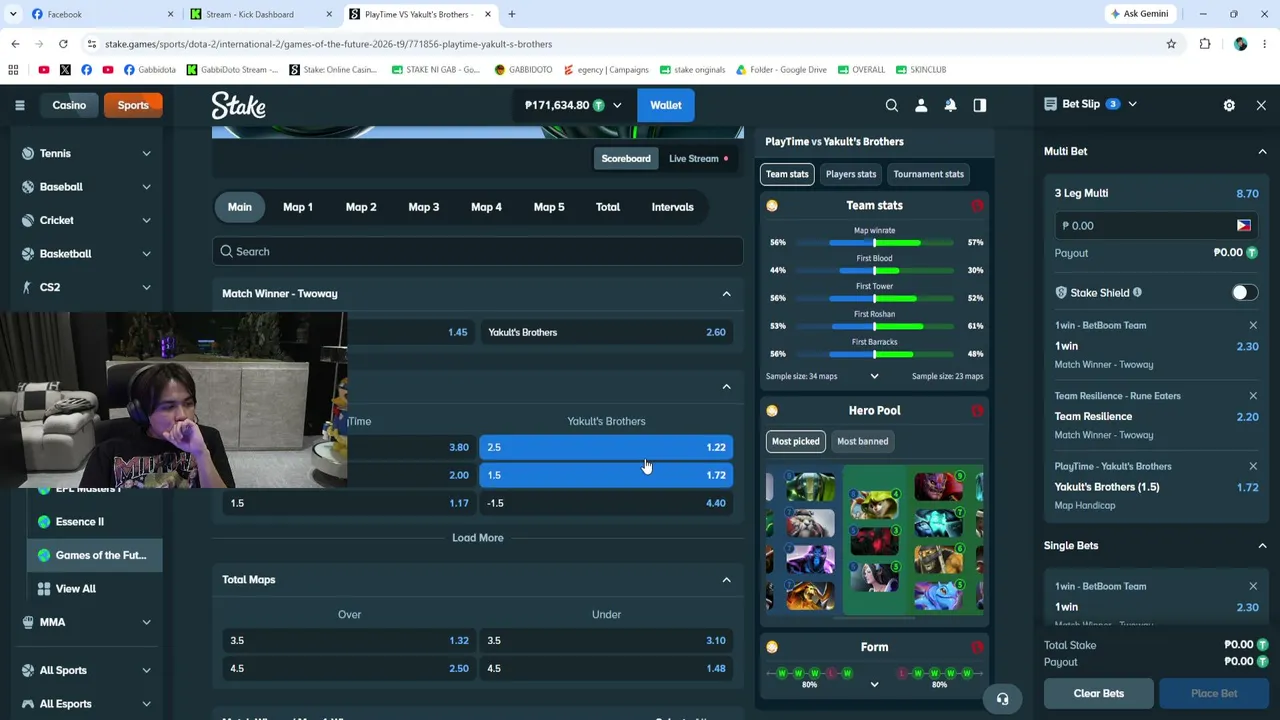Image resolution: width=1280 pixels, height=720 pixels.
Task: Click the Stake Shield info icon
Action: [x=1137, y=293]
